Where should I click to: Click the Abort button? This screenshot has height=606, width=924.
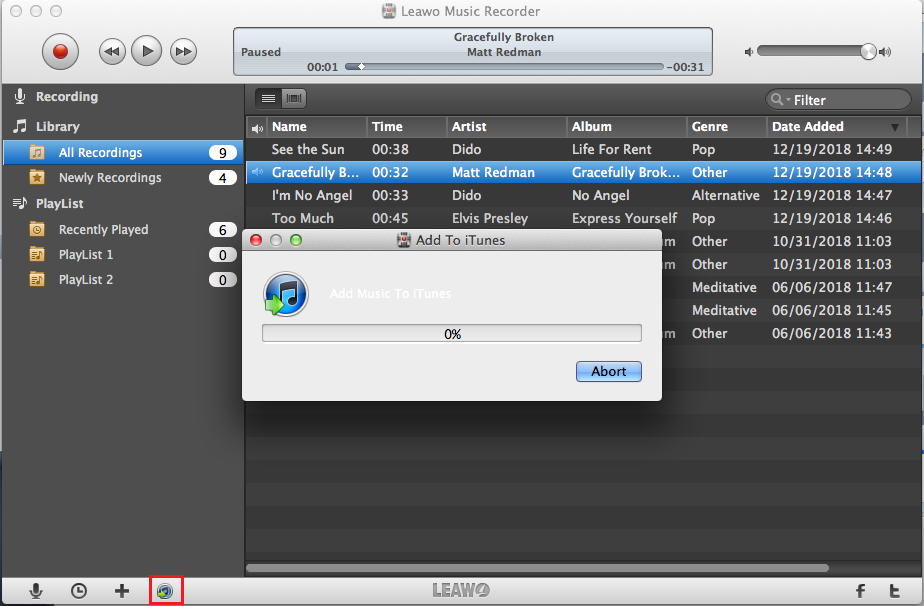[608, 371]
